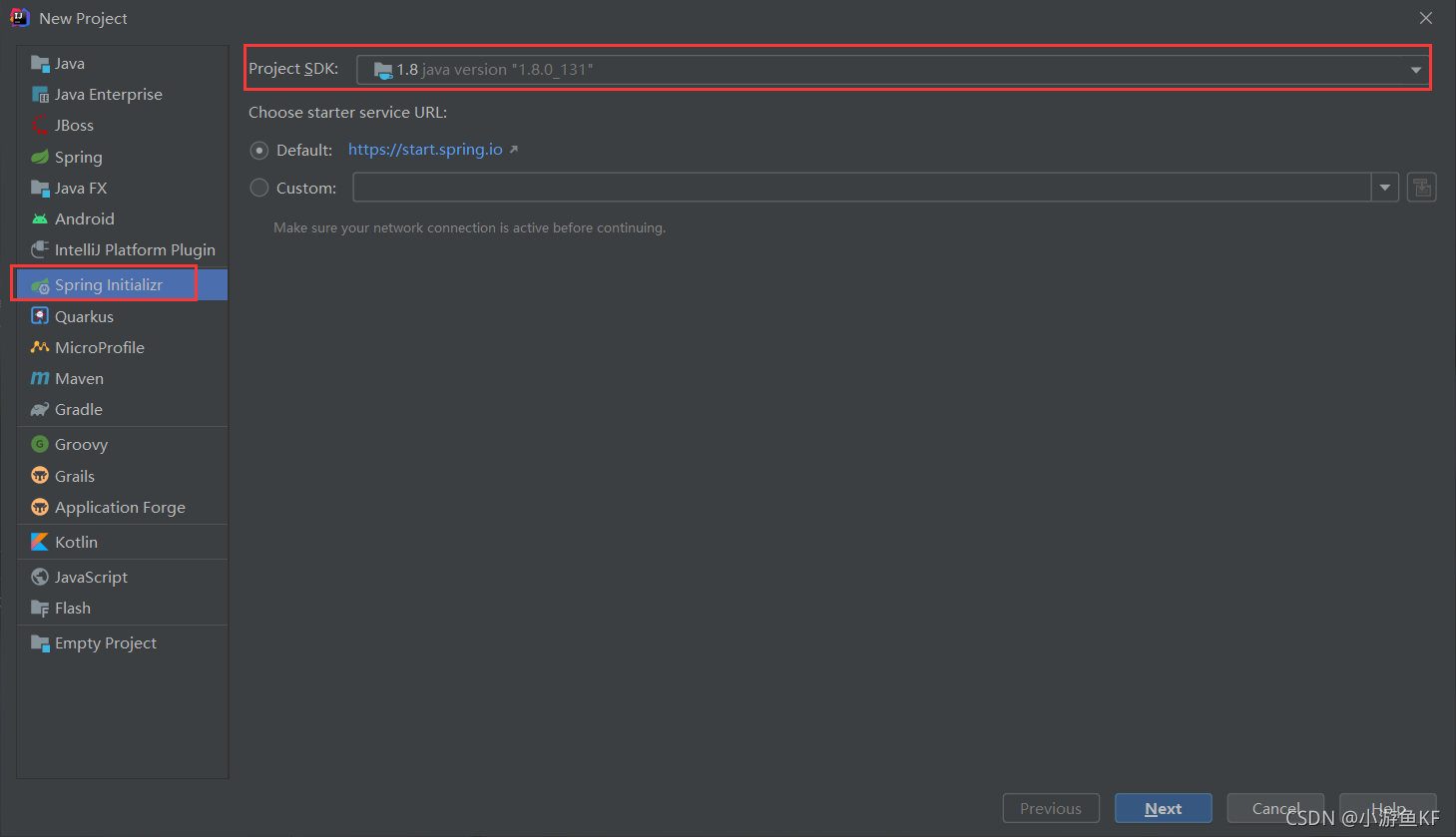The image size is (1456, 837).
Task: Click 'Choose starter service URL:' text
Action: coord(347,113)
